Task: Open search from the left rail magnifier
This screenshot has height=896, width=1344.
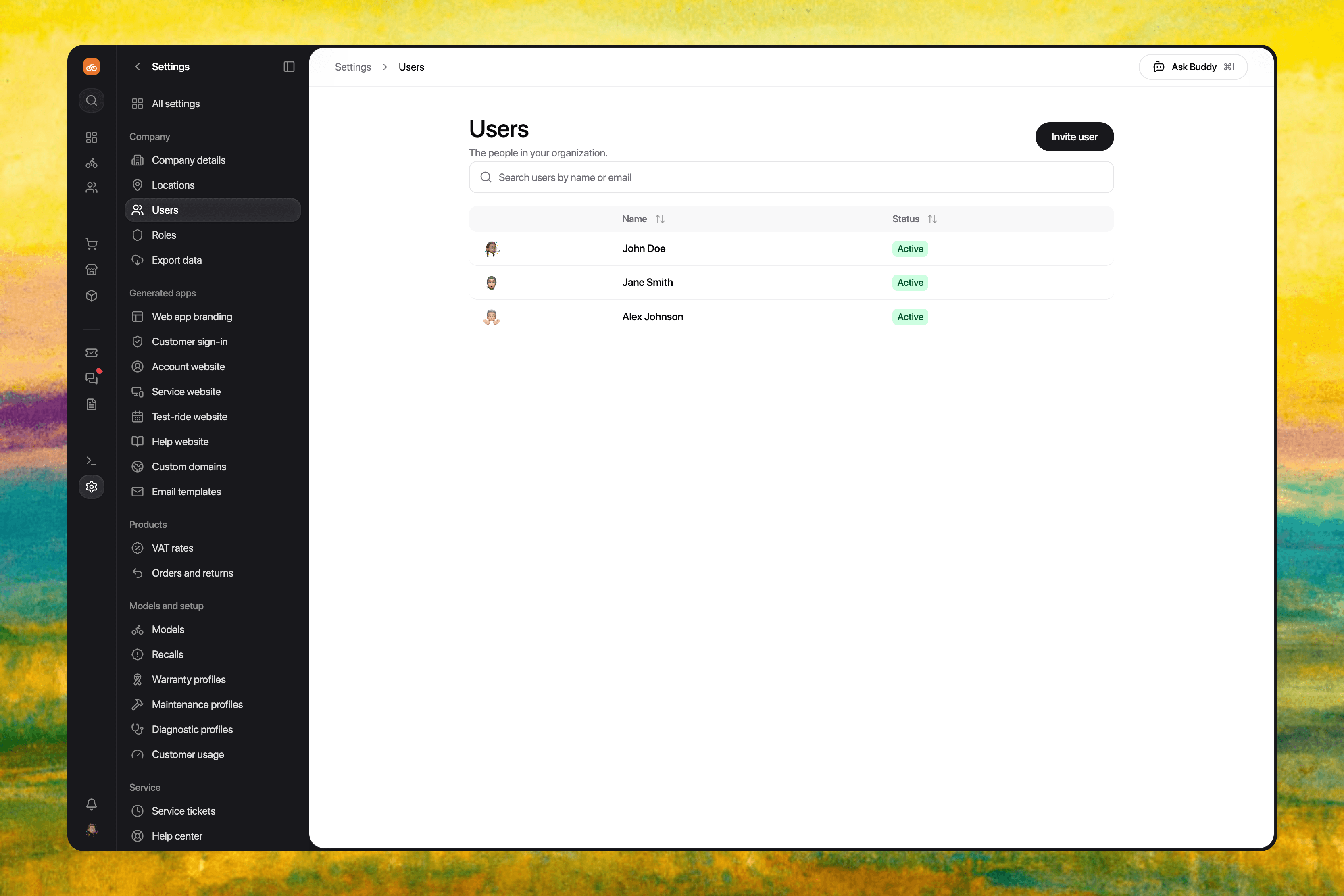Action: coord(92,100)
